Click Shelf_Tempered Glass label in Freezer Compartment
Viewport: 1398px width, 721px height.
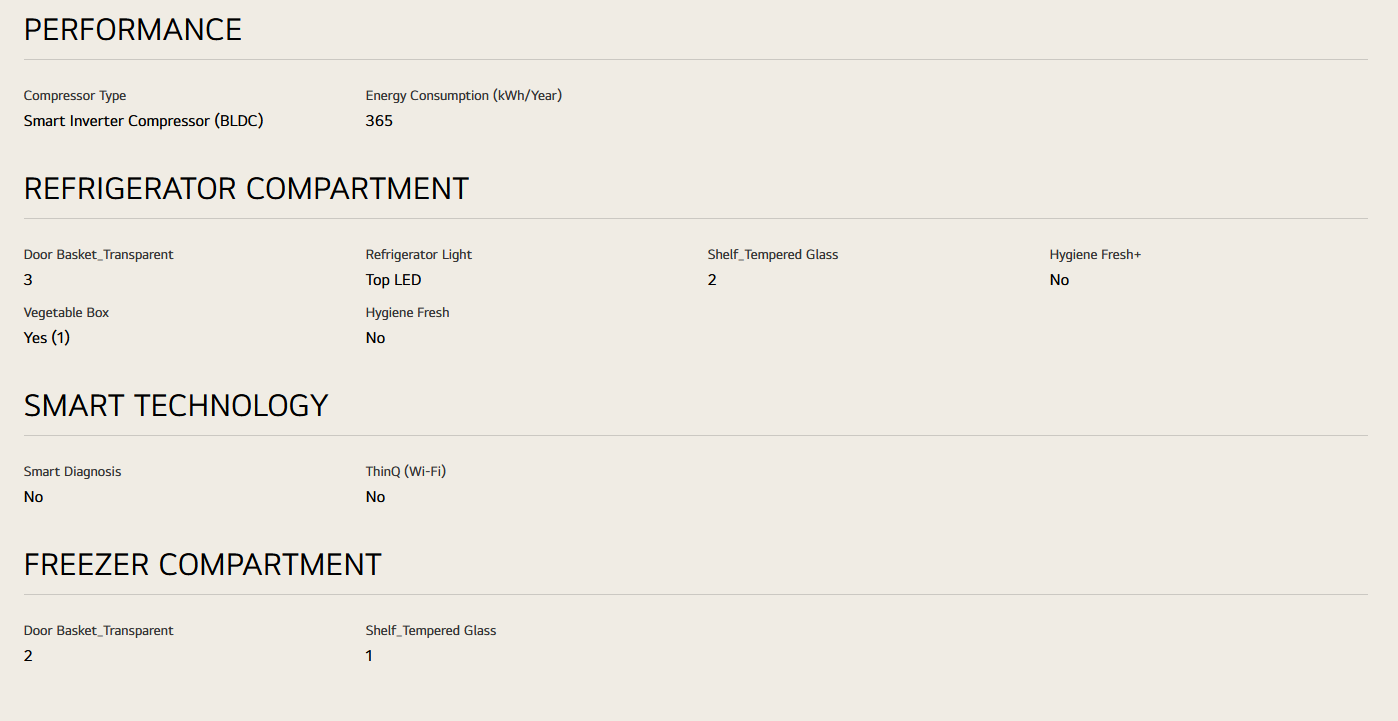click(431, 631)
